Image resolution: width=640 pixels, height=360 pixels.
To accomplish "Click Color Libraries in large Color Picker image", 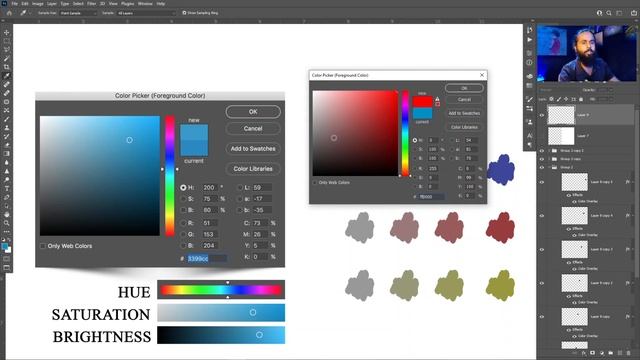I will [253, 169].
